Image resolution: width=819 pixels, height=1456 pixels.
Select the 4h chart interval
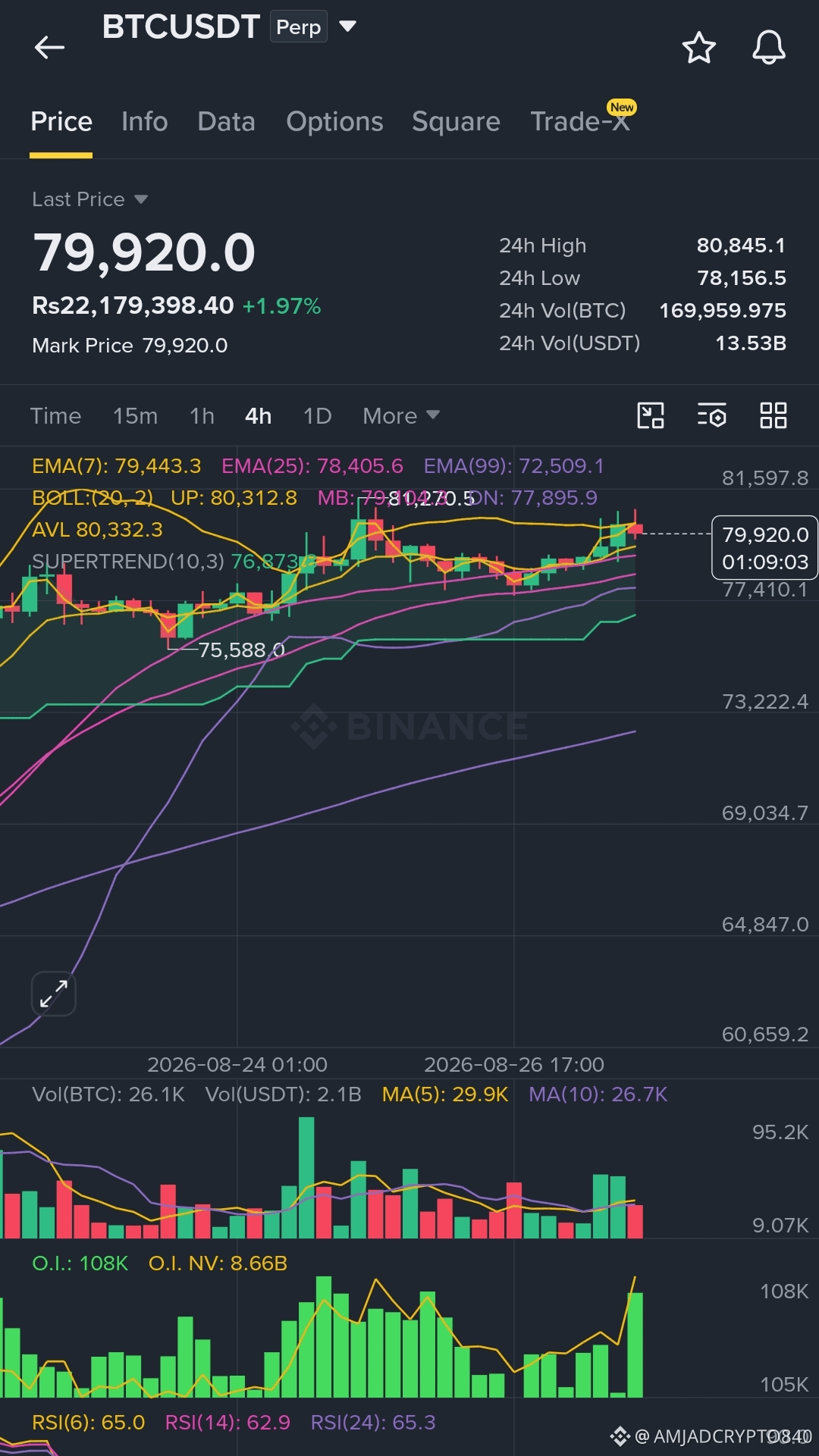[x=258, y=415]
